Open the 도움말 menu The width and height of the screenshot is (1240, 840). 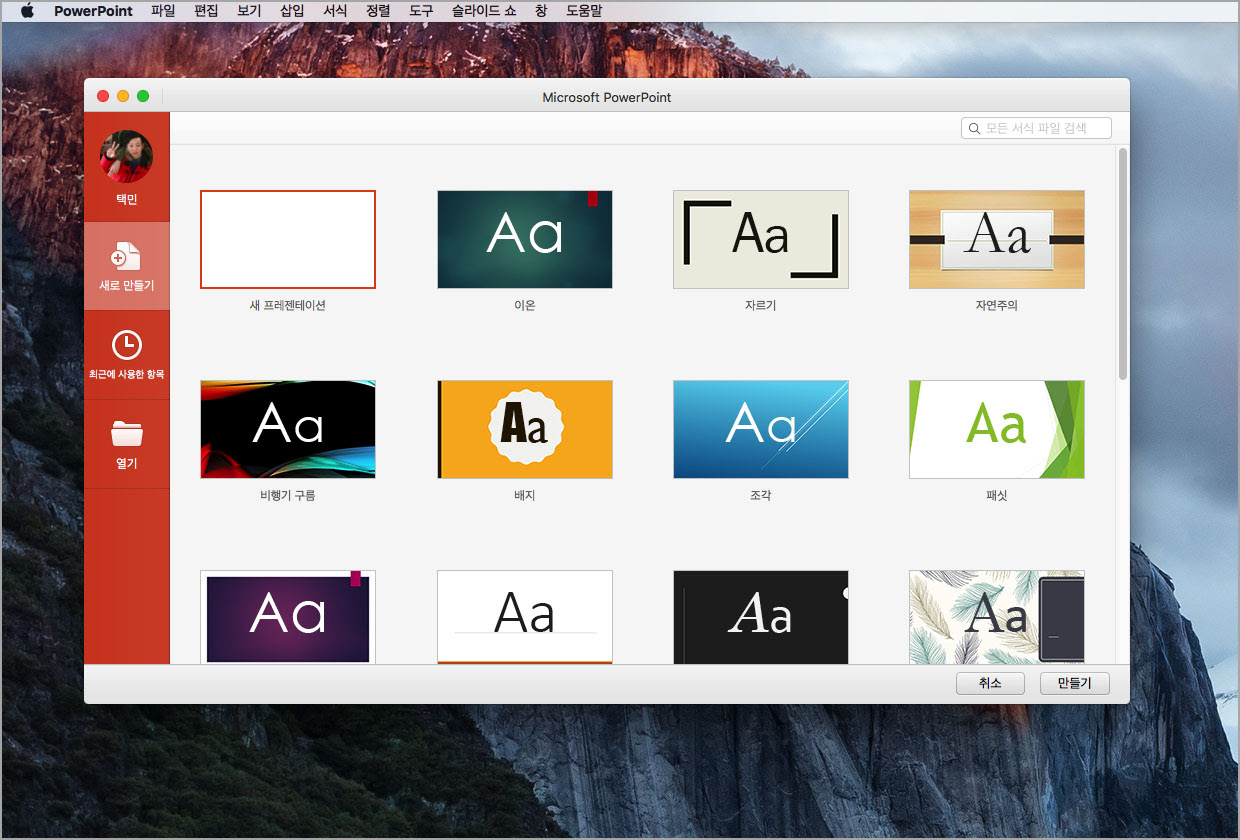(584, 11)
